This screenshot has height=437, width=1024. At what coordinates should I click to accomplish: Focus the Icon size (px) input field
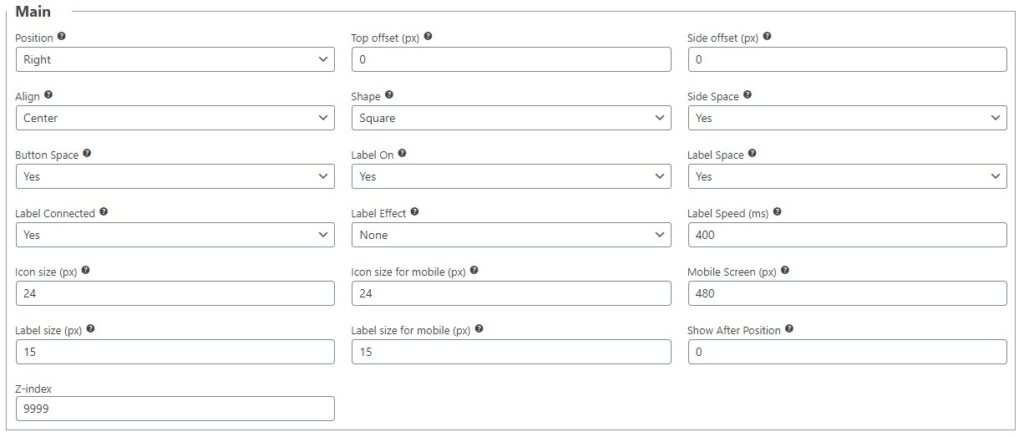click(175, 293)
